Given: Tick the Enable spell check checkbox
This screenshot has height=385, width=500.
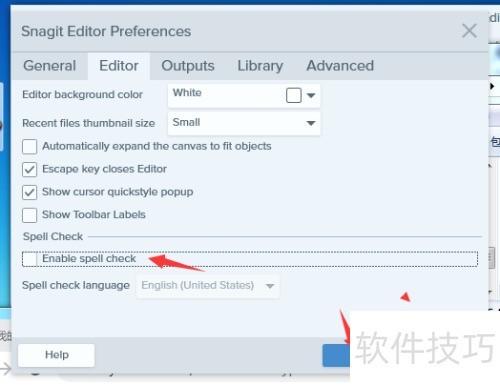Looking at the screenshot, I should click(29, 259).
